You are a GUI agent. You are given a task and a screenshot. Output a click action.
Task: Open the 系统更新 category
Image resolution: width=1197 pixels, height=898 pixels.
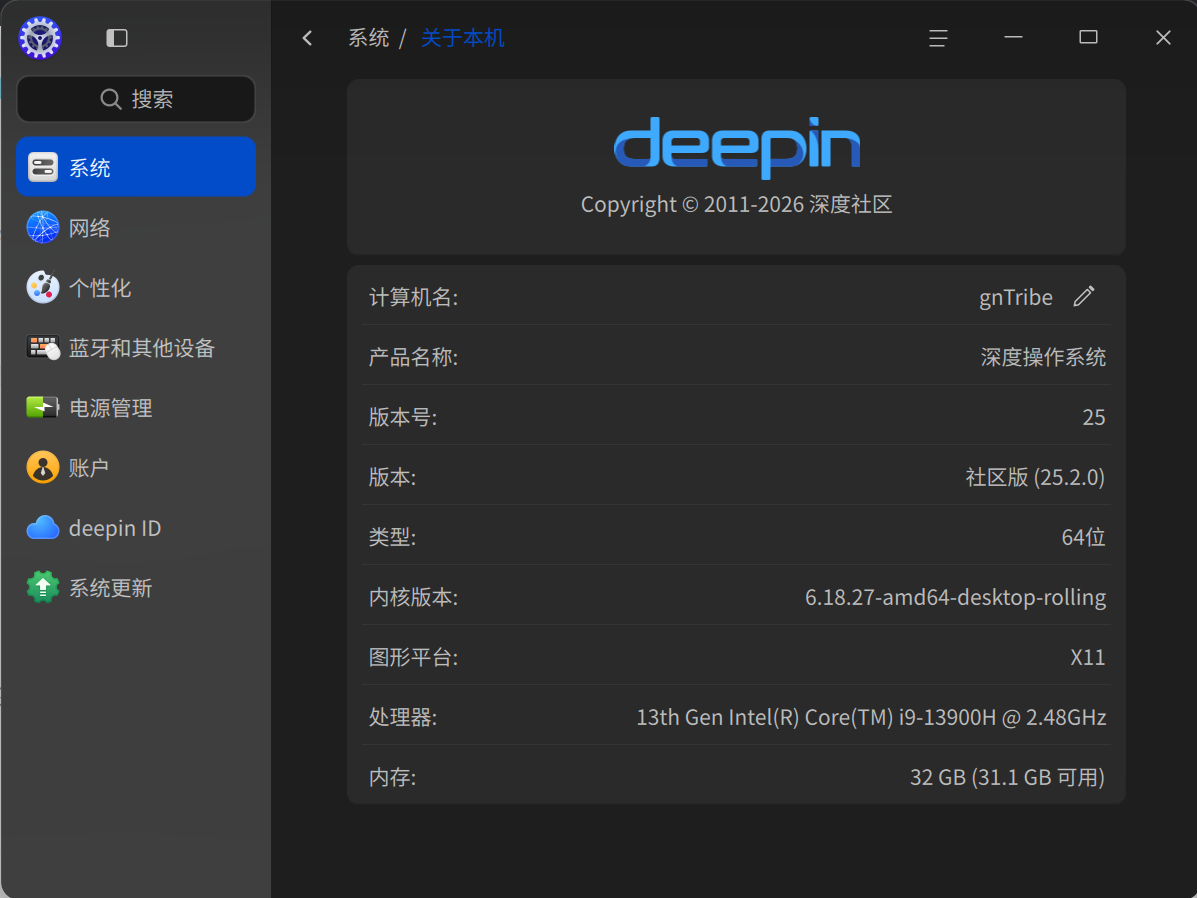tap(136, 587)
